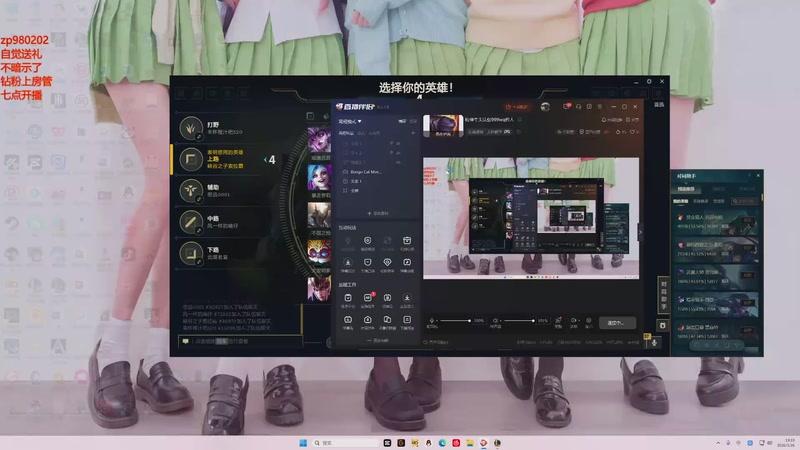Expand the right side panel arrow beside preview
Screen dimensions: 800x450
[640, 233]
